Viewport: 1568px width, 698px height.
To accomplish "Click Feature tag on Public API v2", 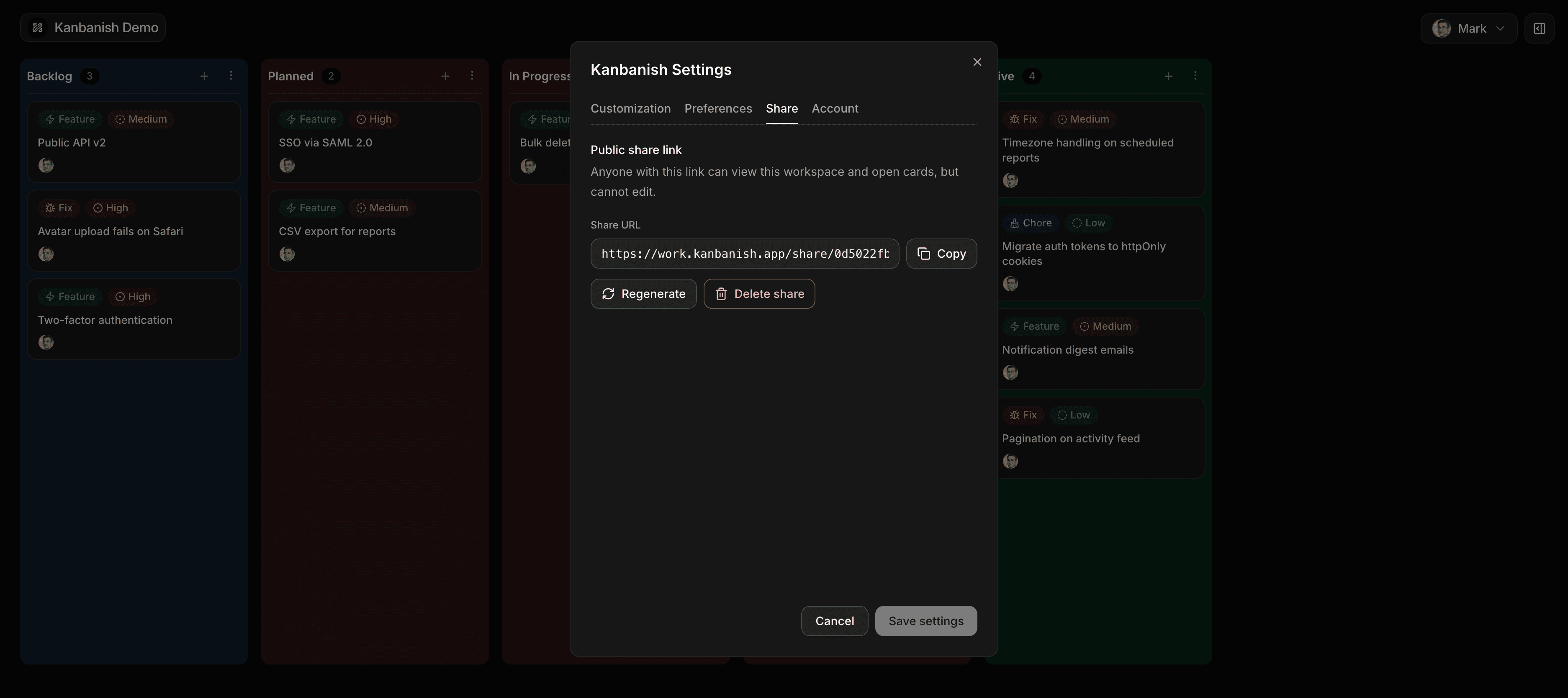I will point(70,119).
